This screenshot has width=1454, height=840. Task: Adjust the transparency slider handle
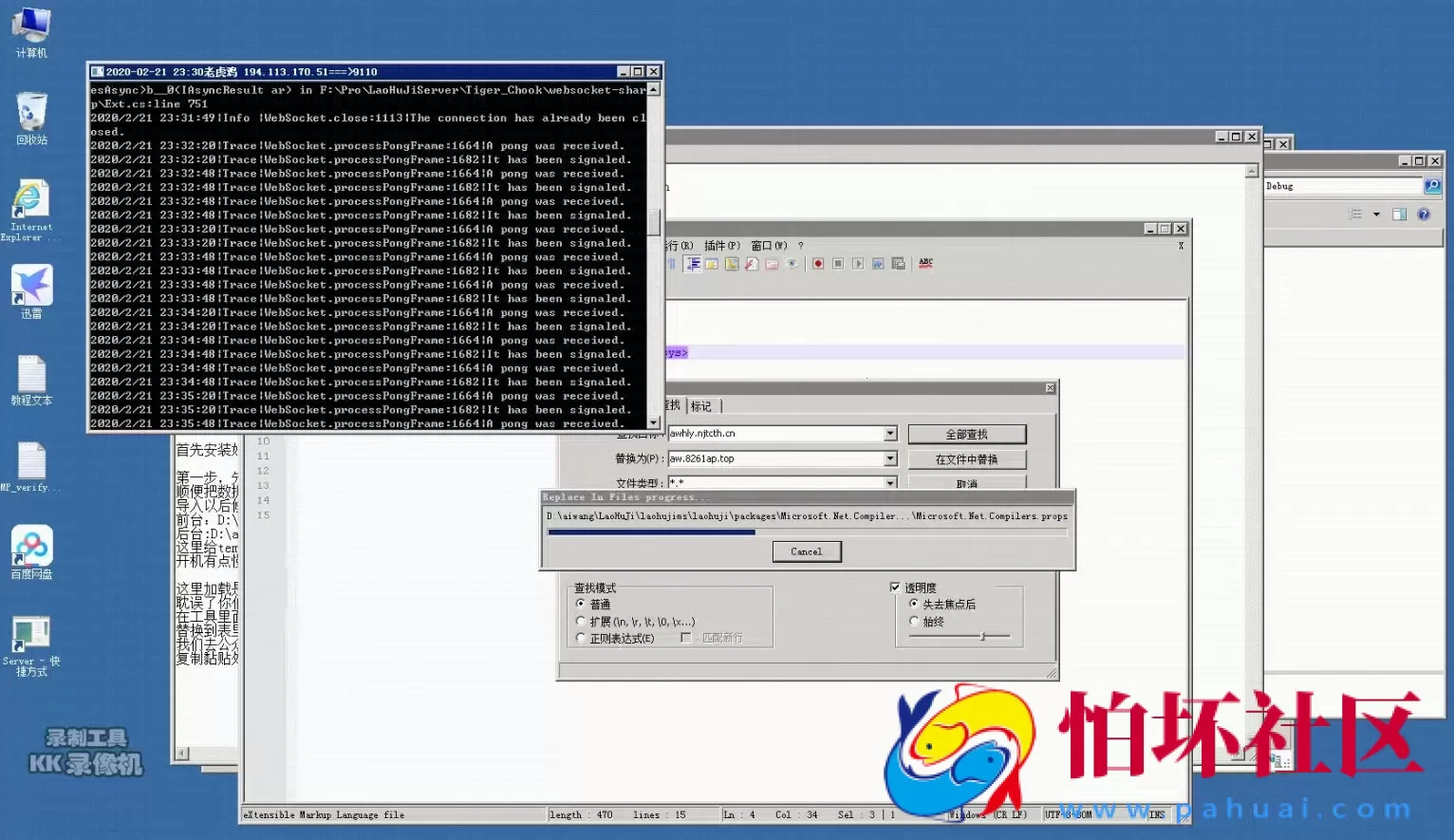pyautogui.click(x=982, y=636)
